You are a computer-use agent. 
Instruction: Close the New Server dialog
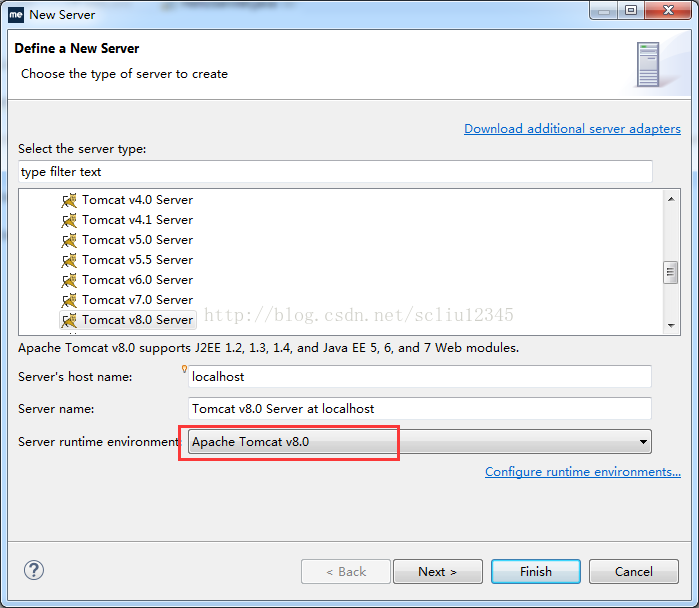coord(668,10)
